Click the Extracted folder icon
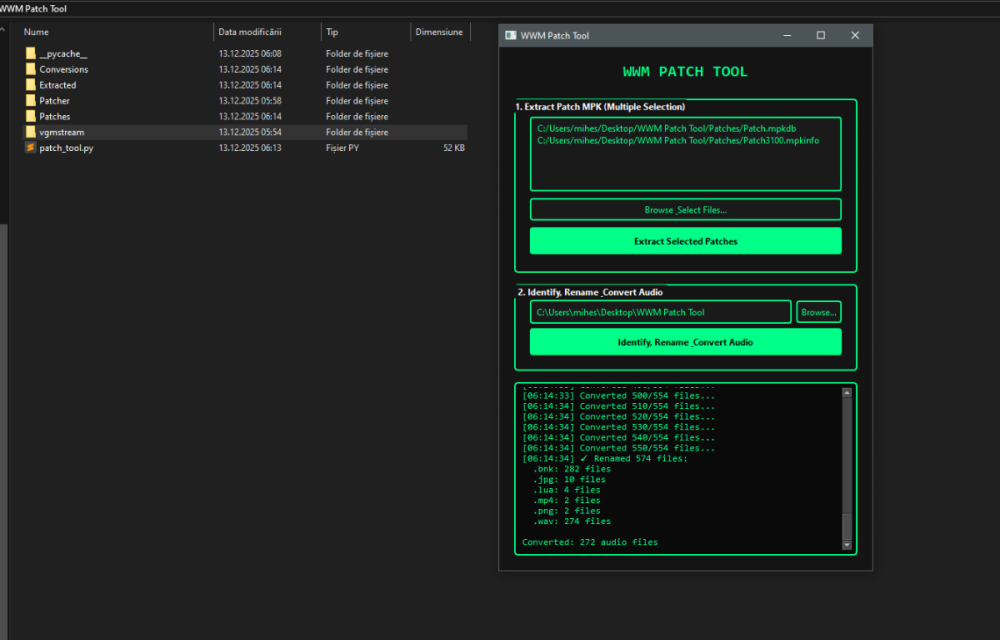Image resolution: width=1000 pixels, height=640 pixels. (x=30, y=85)
